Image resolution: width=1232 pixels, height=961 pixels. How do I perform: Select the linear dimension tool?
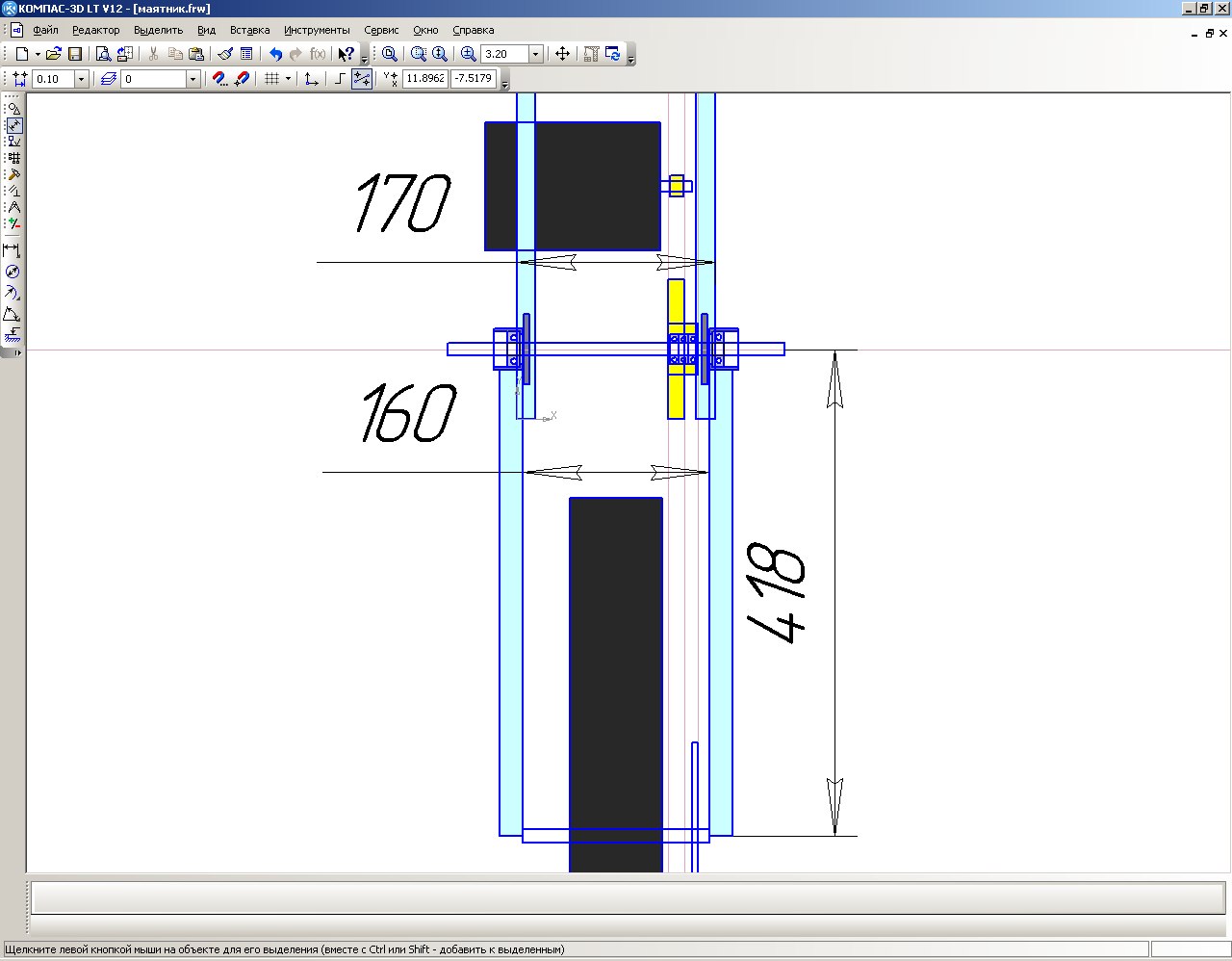coord(13,250)
